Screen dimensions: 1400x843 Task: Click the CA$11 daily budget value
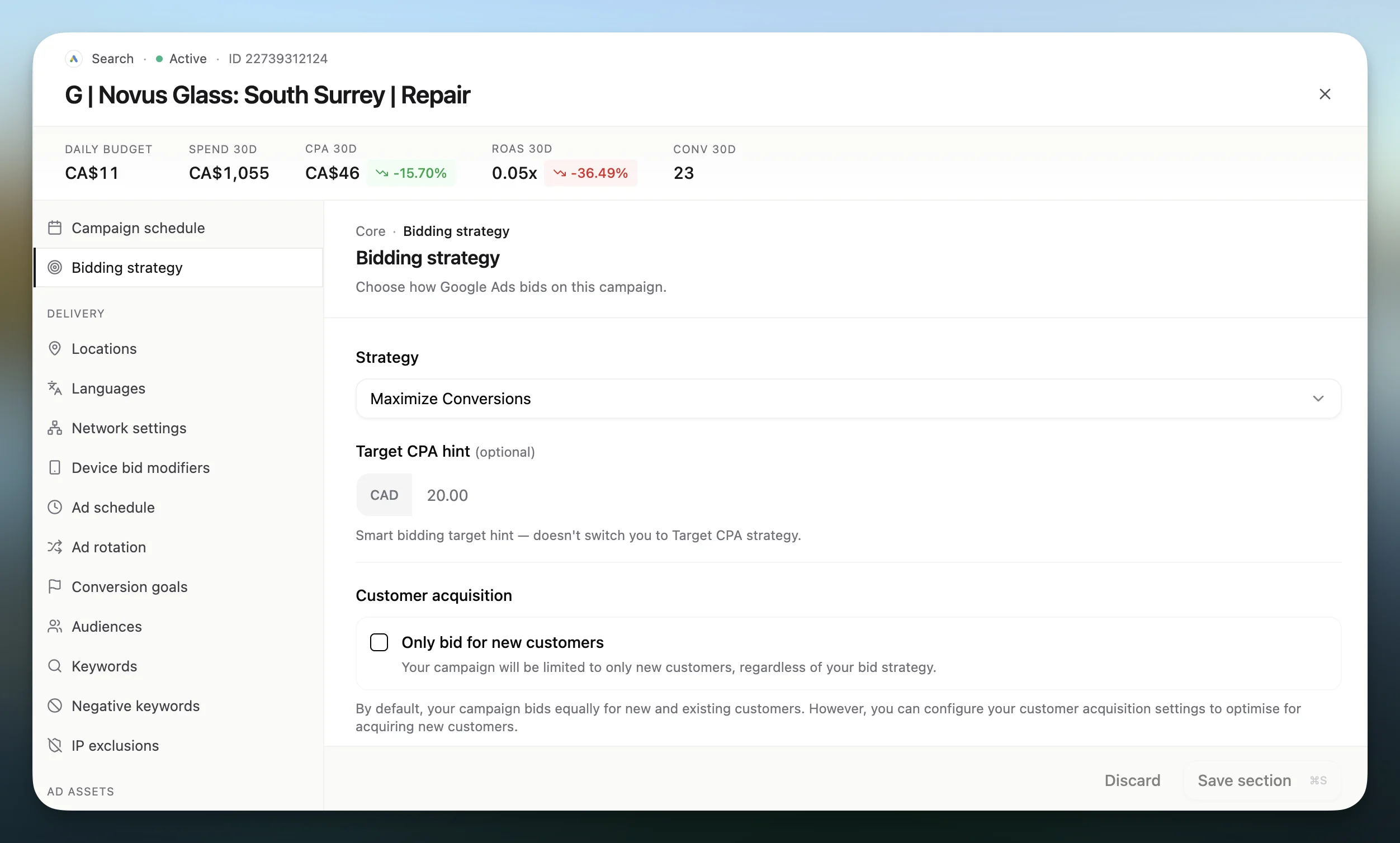tap(92, 173)
